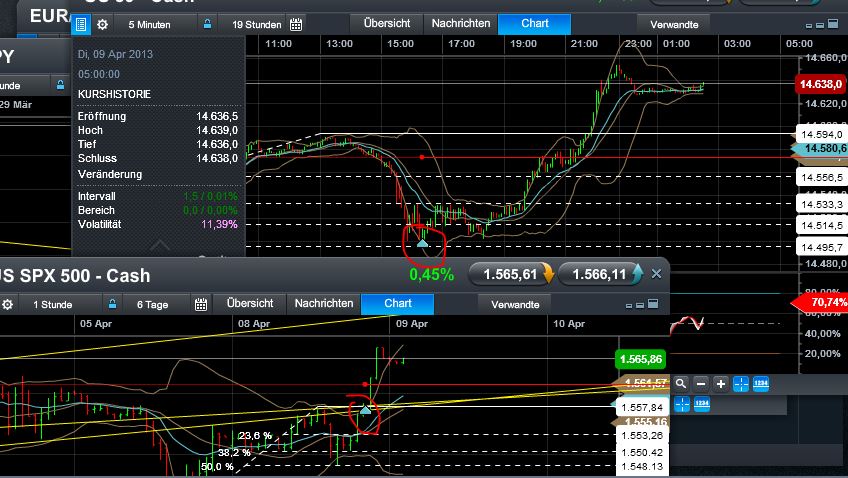Open Nachrichten tab in the SPX 500 window
The image size is (848, 478).
point(324,303)
